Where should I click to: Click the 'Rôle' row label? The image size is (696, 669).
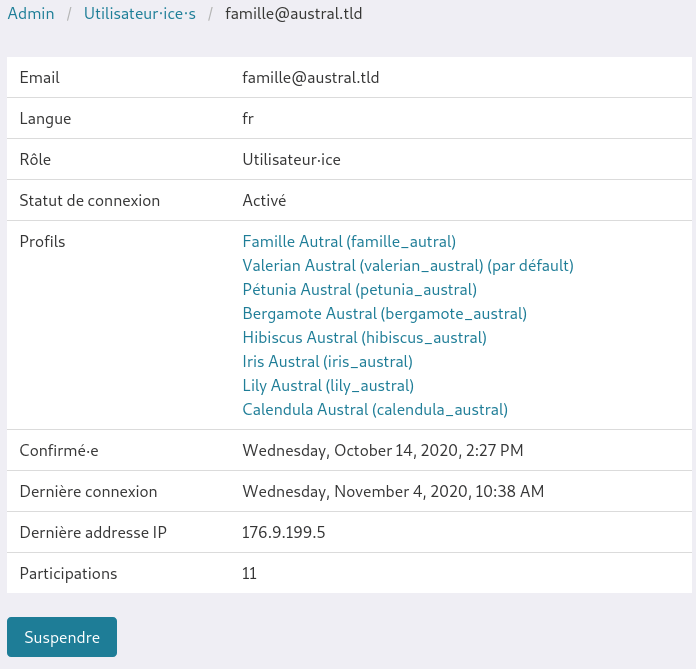click(35, 159)
